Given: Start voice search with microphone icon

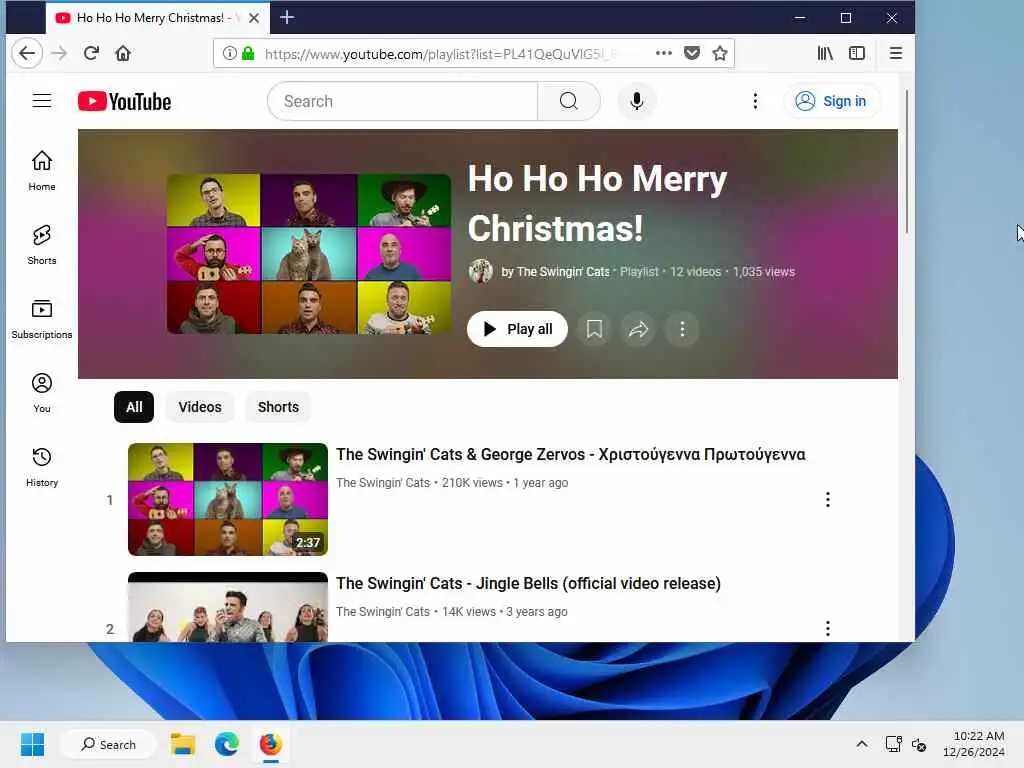Looking at the screenshot, I should (637, 101).
